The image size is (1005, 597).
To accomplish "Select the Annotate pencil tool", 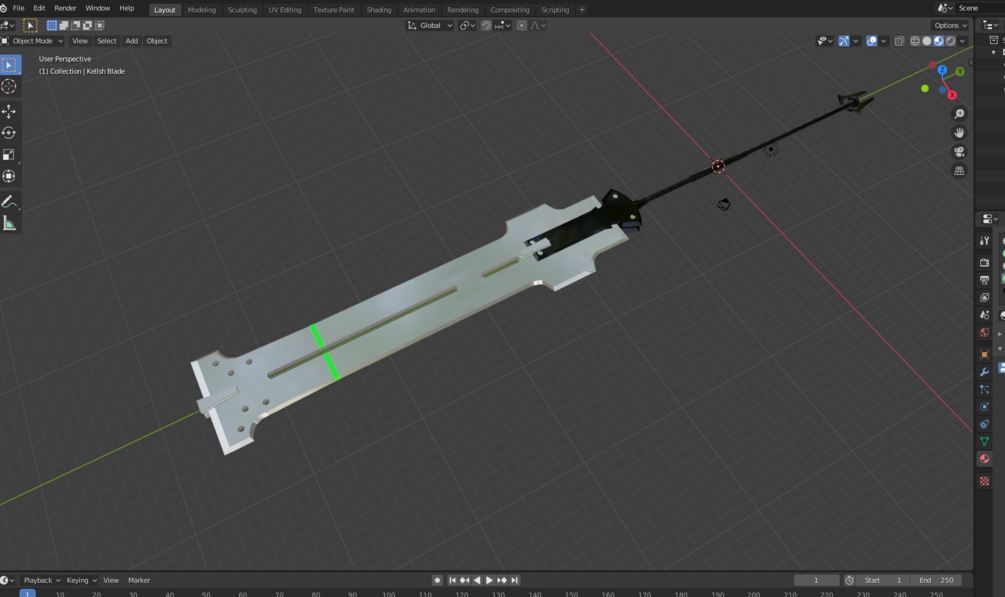I will (x=9, y=202).
